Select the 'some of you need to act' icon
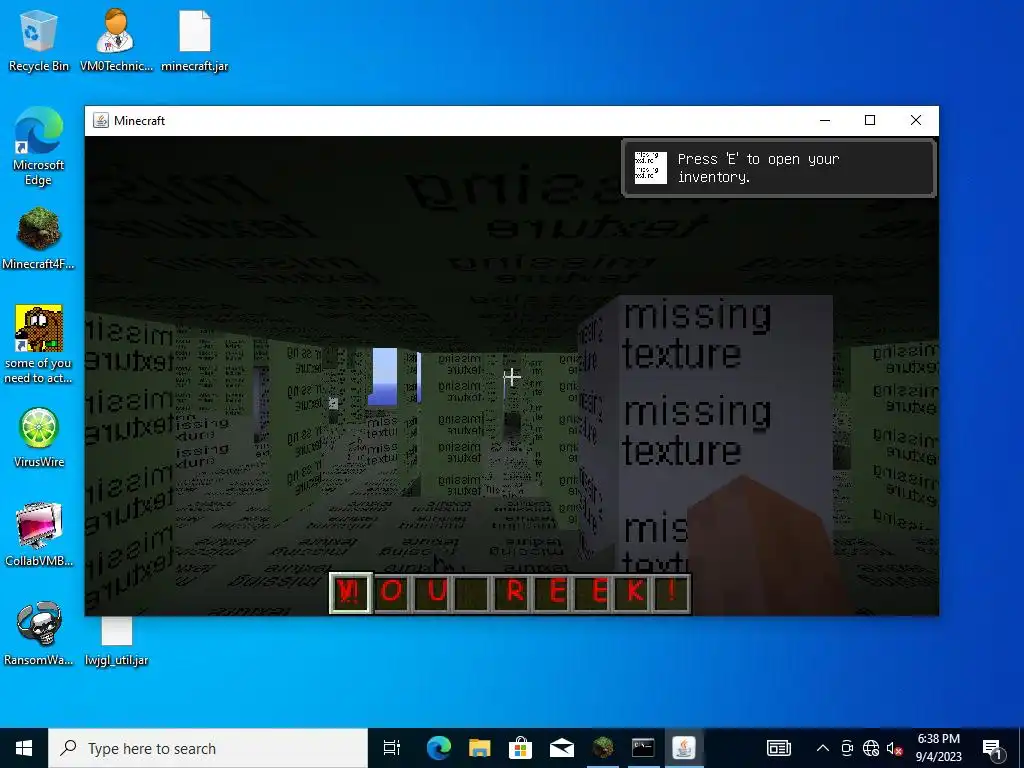Viewport: 1024px width, 768px height. pyautogui.click(x=39, y=344)
